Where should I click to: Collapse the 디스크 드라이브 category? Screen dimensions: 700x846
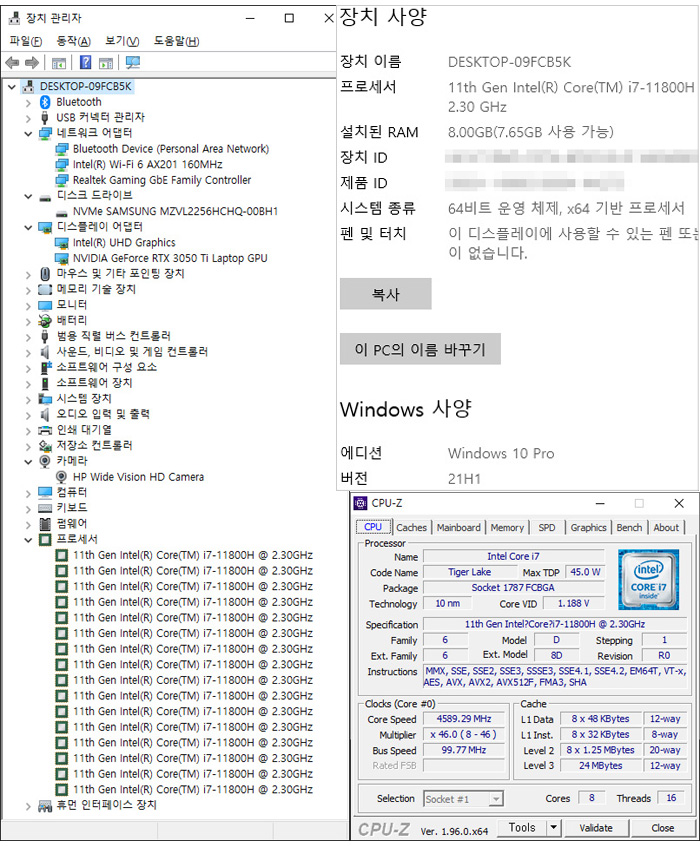pyautogui.click(x=28, y=196)
